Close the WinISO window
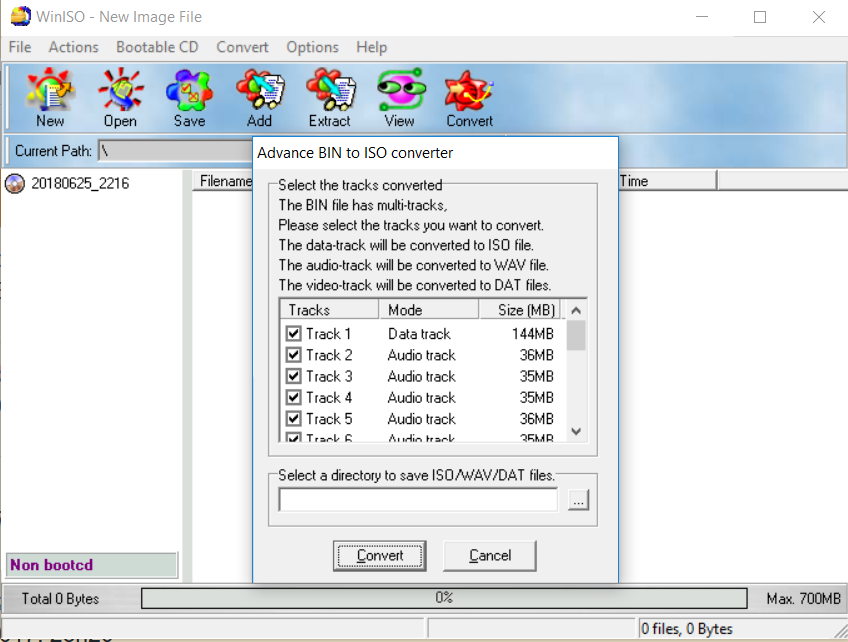 (x=819, y=17)
